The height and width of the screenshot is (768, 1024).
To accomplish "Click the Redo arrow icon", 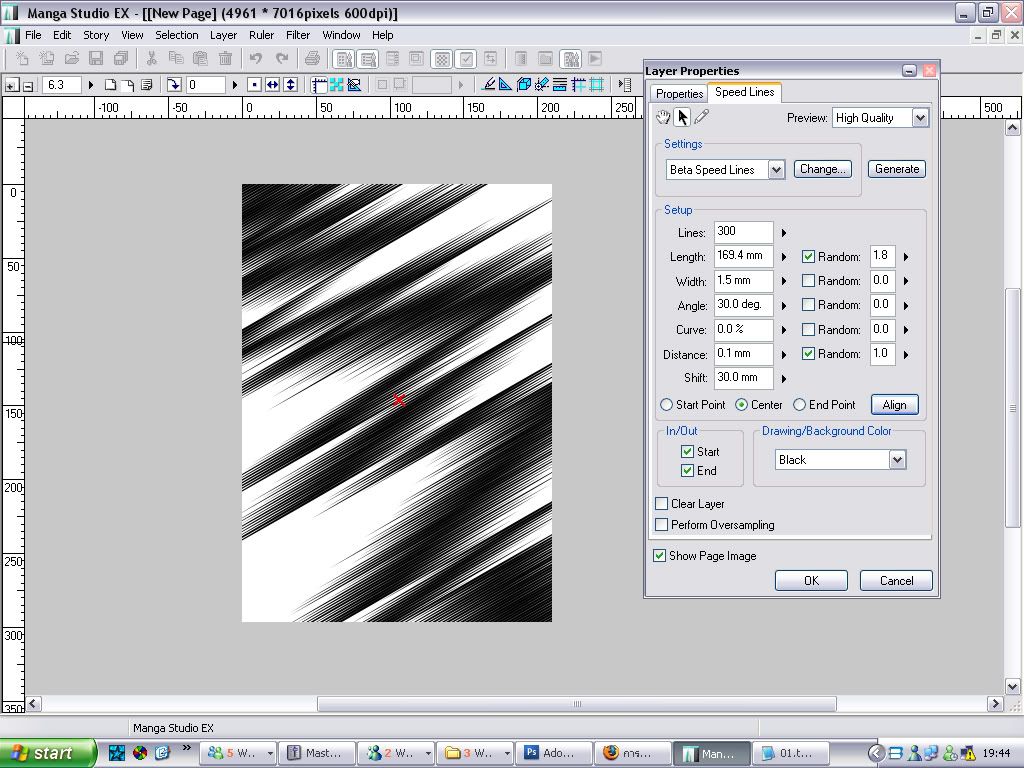I will 281,59.
